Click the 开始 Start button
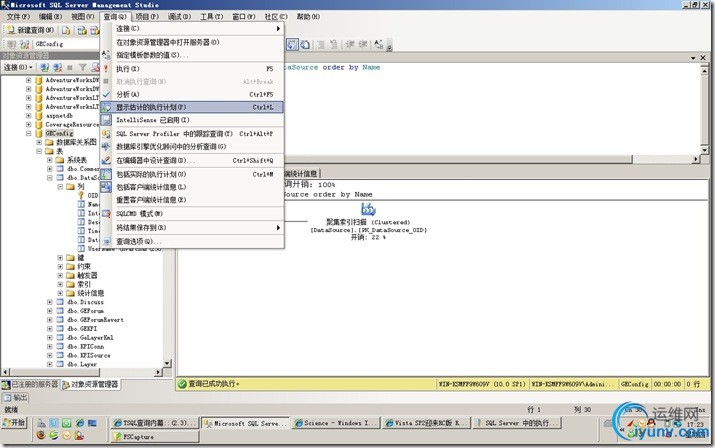The height and width of the screenshot is (448, 715). [14, 423]
